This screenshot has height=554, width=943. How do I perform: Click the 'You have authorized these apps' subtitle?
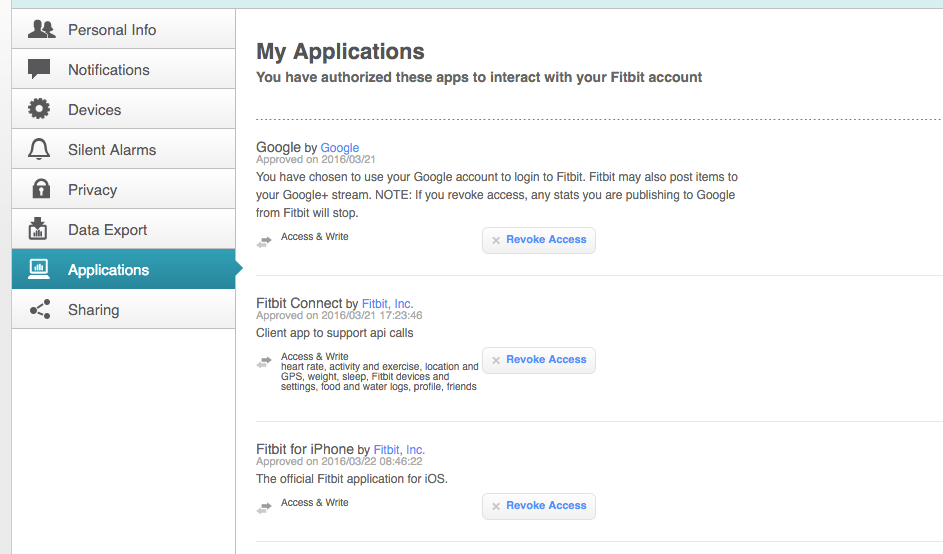pos(479,77)
